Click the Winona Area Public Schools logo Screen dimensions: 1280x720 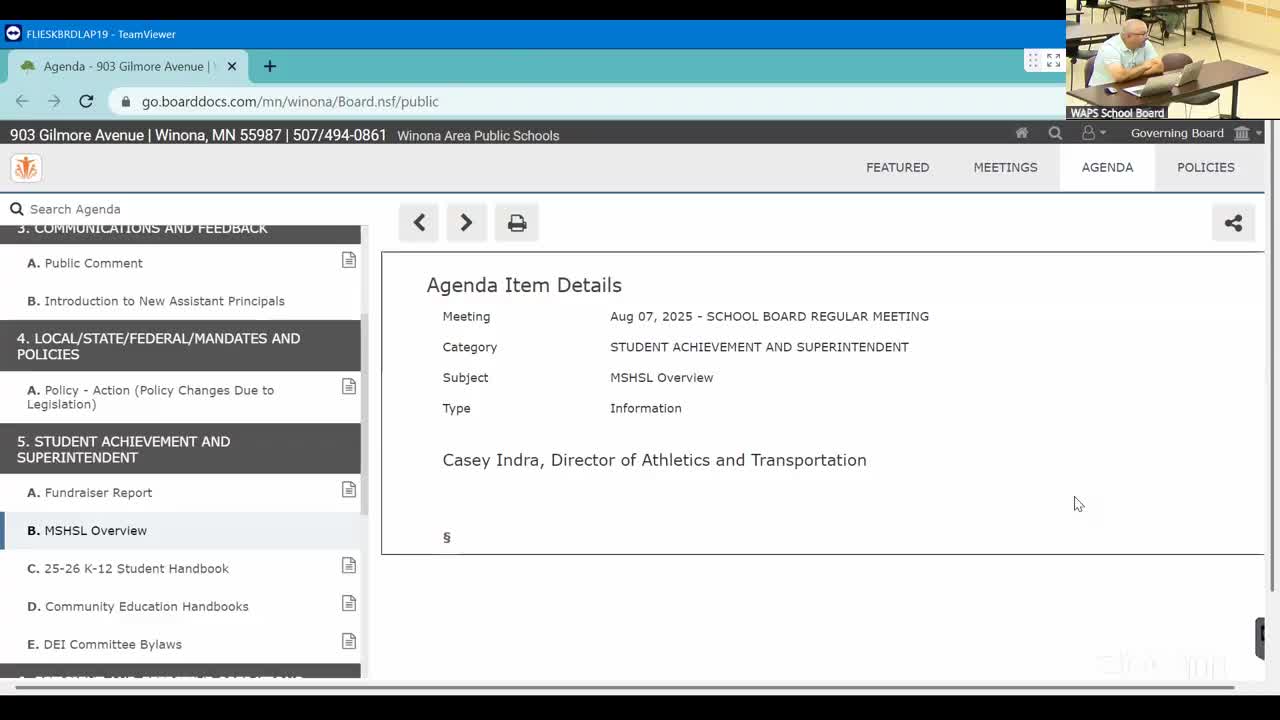[26, 168]
